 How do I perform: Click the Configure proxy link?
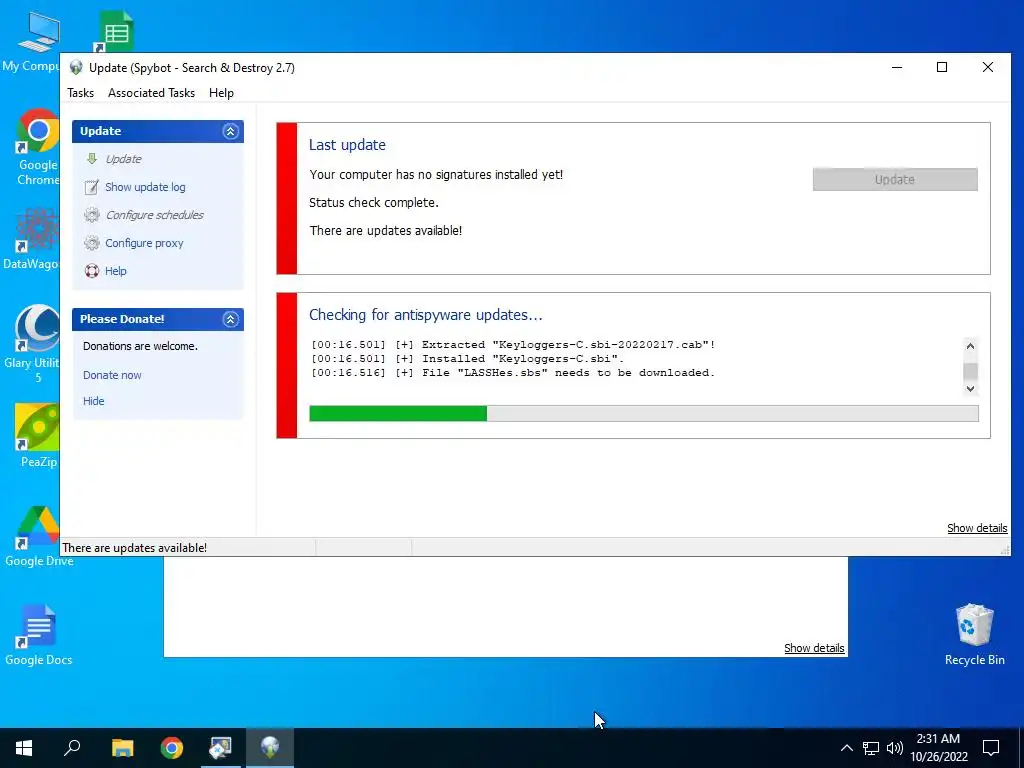144,243
